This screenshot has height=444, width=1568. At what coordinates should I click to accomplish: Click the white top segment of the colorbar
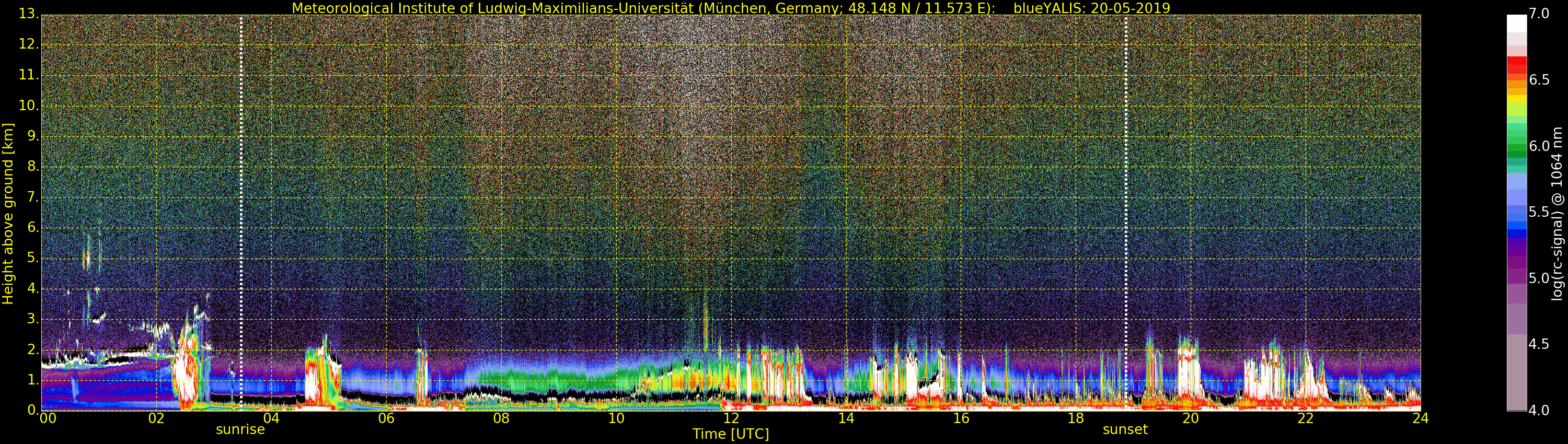[1516, 23]
